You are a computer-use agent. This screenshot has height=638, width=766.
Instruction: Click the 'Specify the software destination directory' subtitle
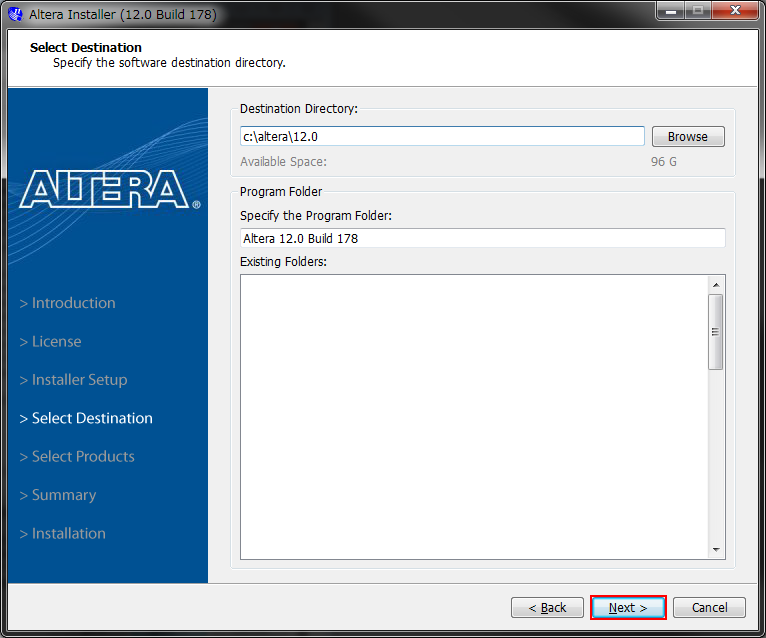point(169,63)
